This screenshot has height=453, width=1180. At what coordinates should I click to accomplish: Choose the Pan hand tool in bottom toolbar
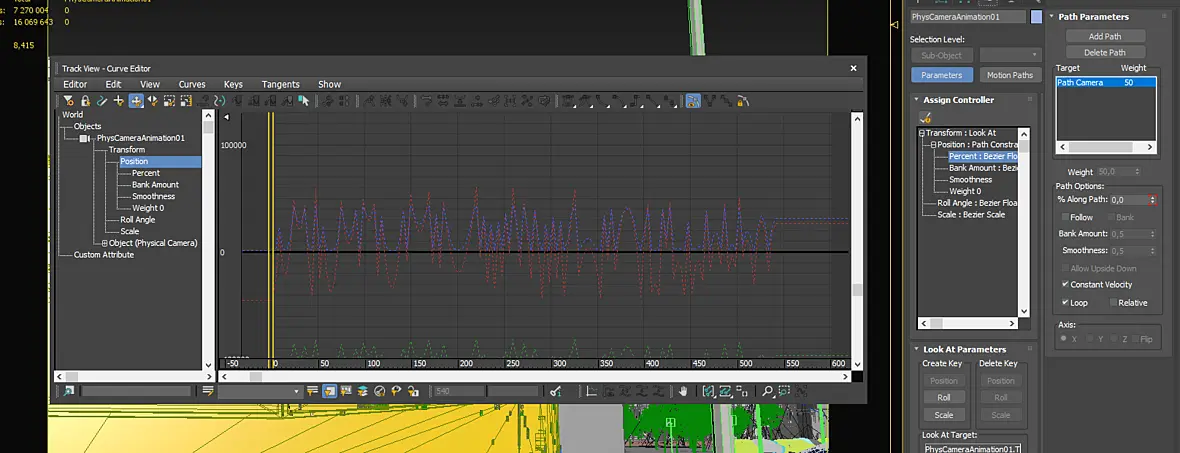[683, 391]
